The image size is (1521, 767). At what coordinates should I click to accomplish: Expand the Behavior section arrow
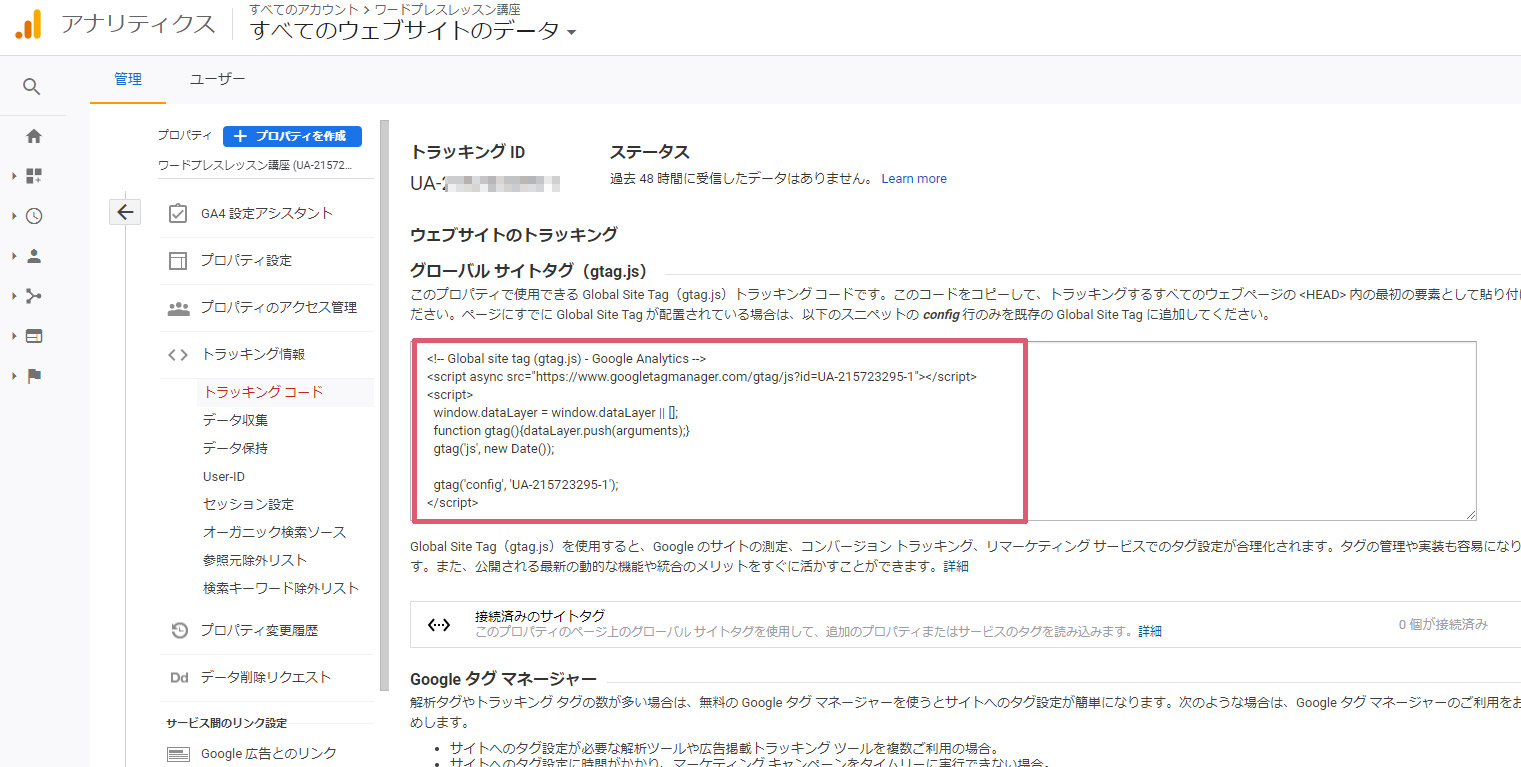(14, 336)
